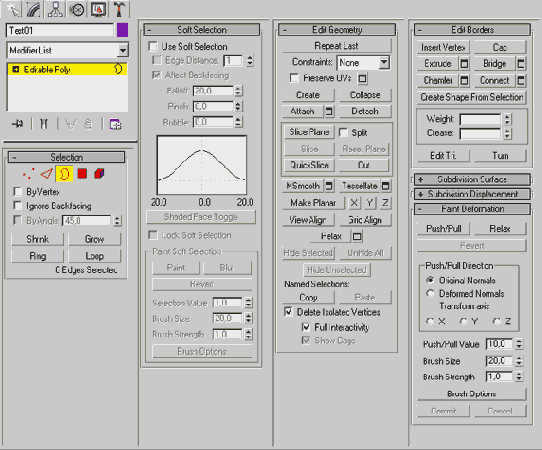Enable Use Soft Selection checkbox
The height and width of the screenshot is (450, 542).
(x=153, y=46)
